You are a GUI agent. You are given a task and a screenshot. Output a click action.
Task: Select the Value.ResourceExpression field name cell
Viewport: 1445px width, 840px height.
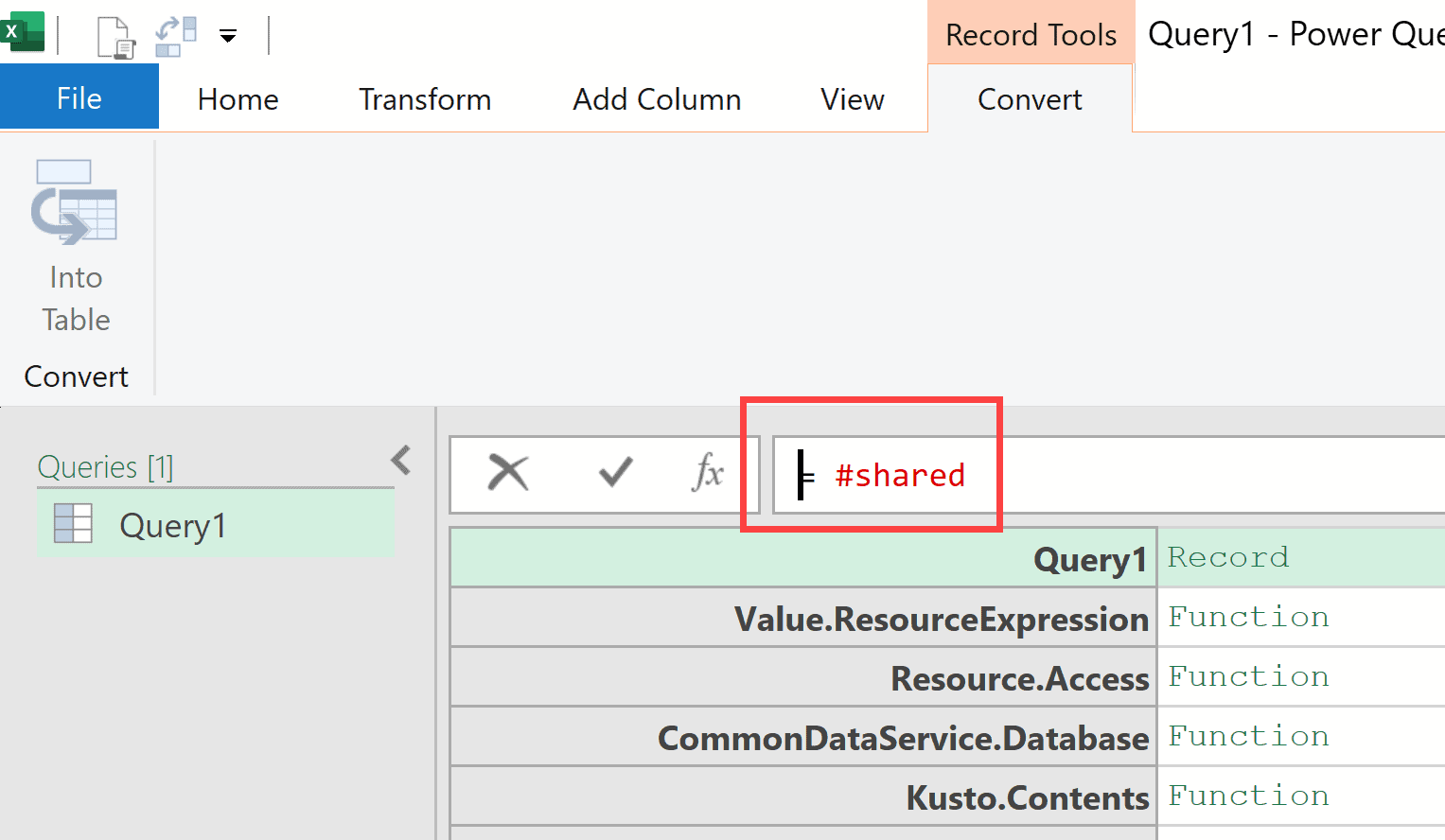tap(803, 618)
